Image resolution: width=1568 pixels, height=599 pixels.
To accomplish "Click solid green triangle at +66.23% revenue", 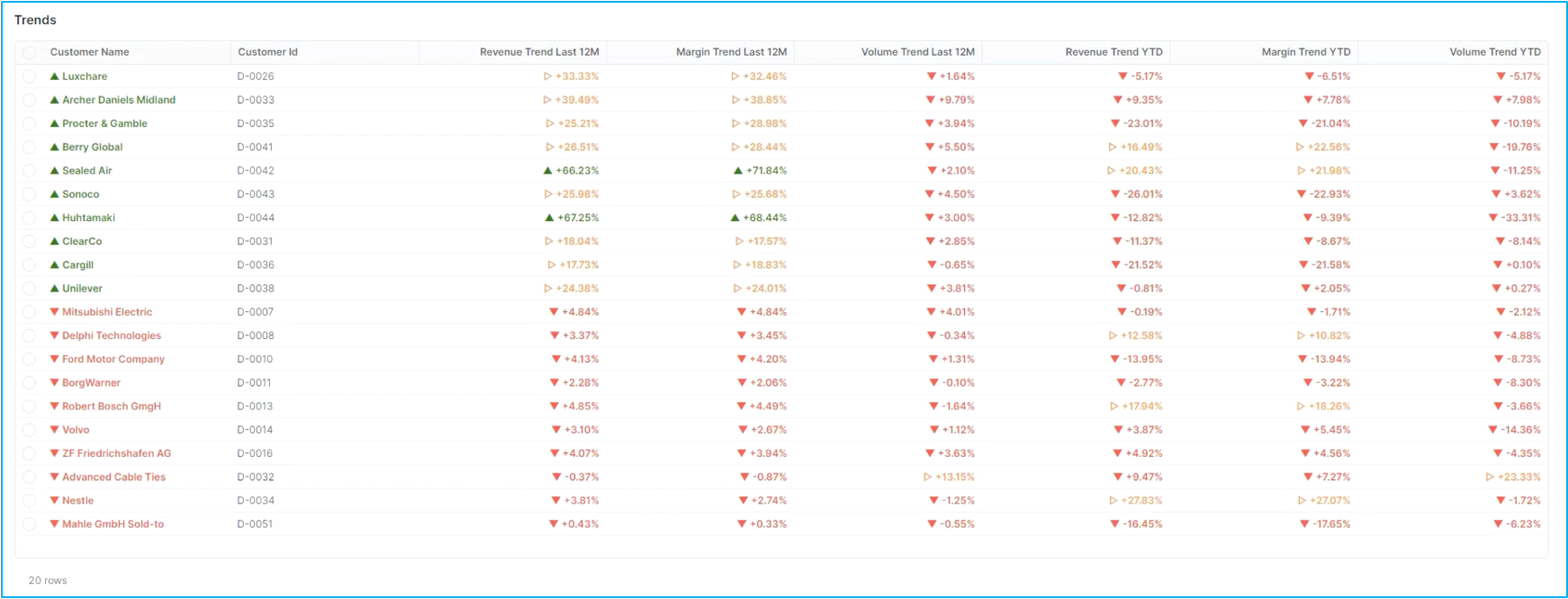I will (548, 171).
